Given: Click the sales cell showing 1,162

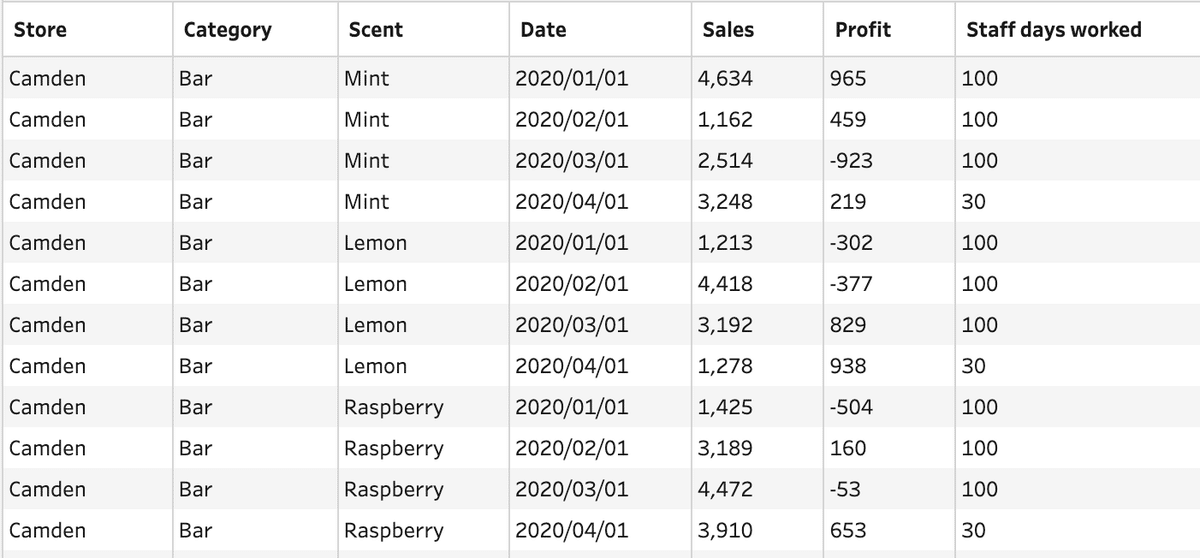Looking at the screenshot, I should click(x=725, y=119).
